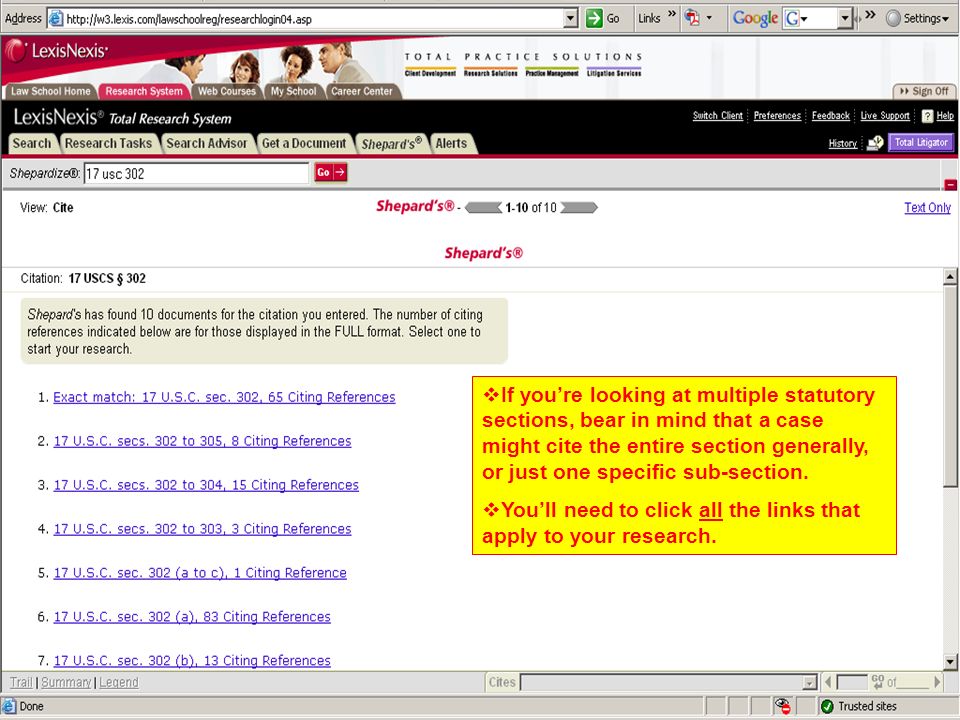Select the Get a Document tab
This screenshot has width=960, height=720.
(304, 143)
